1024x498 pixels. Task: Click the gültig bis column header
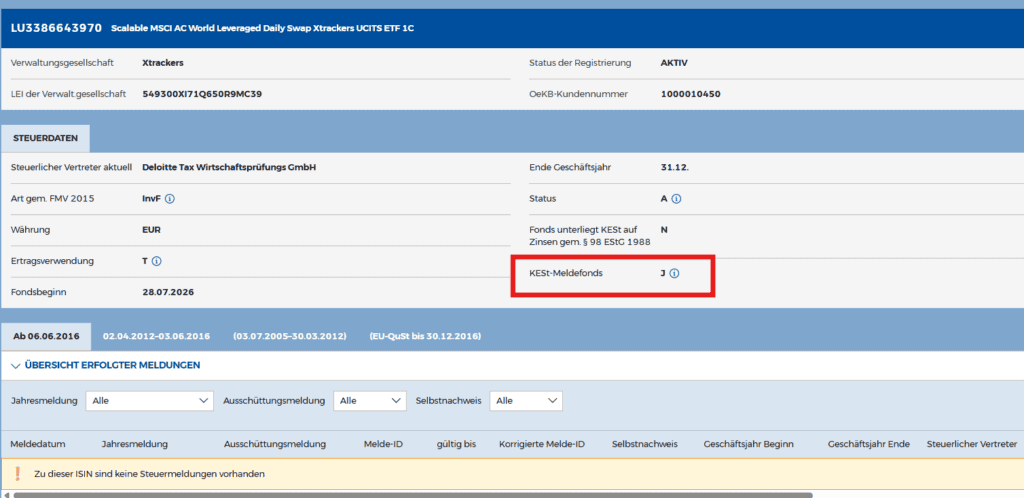pos(456,444)
